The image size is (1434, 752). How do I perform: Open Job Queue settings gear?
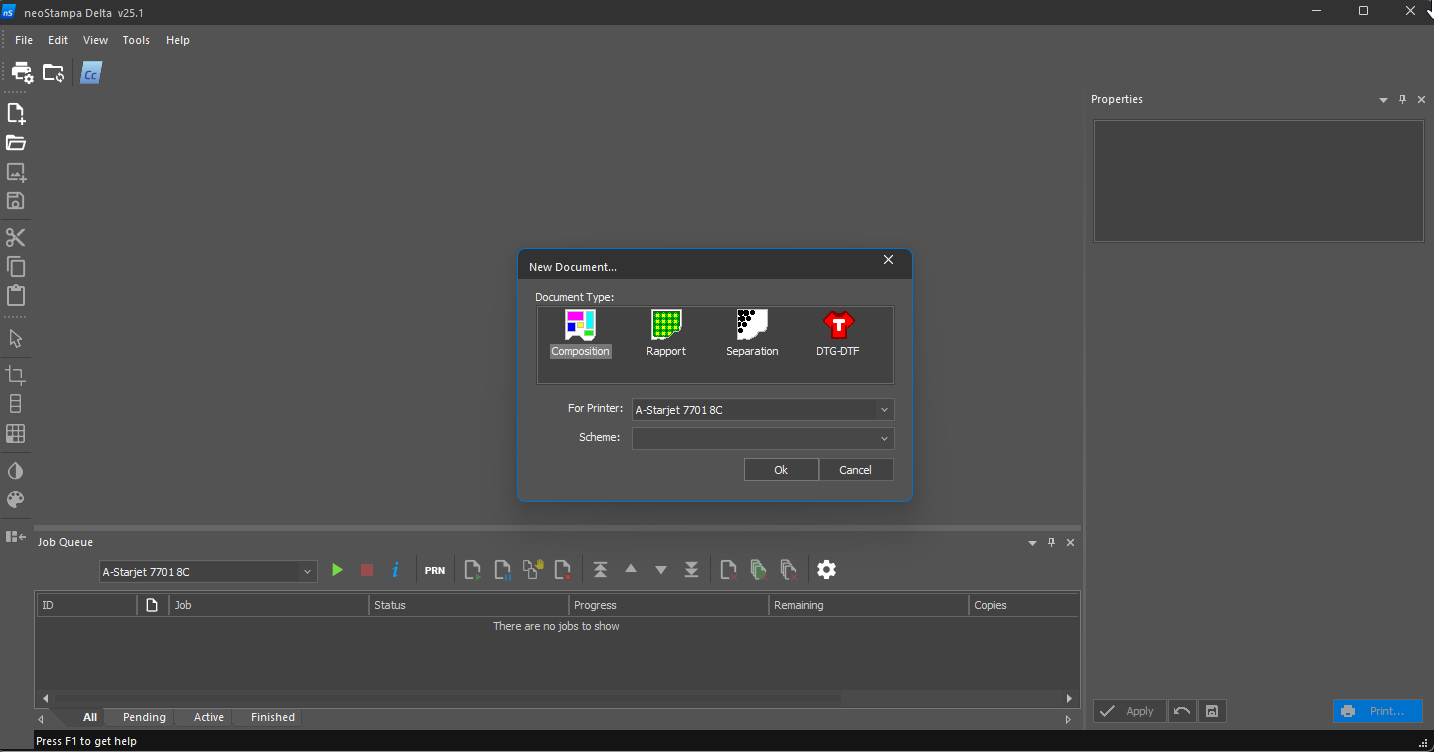pos(826,570)
